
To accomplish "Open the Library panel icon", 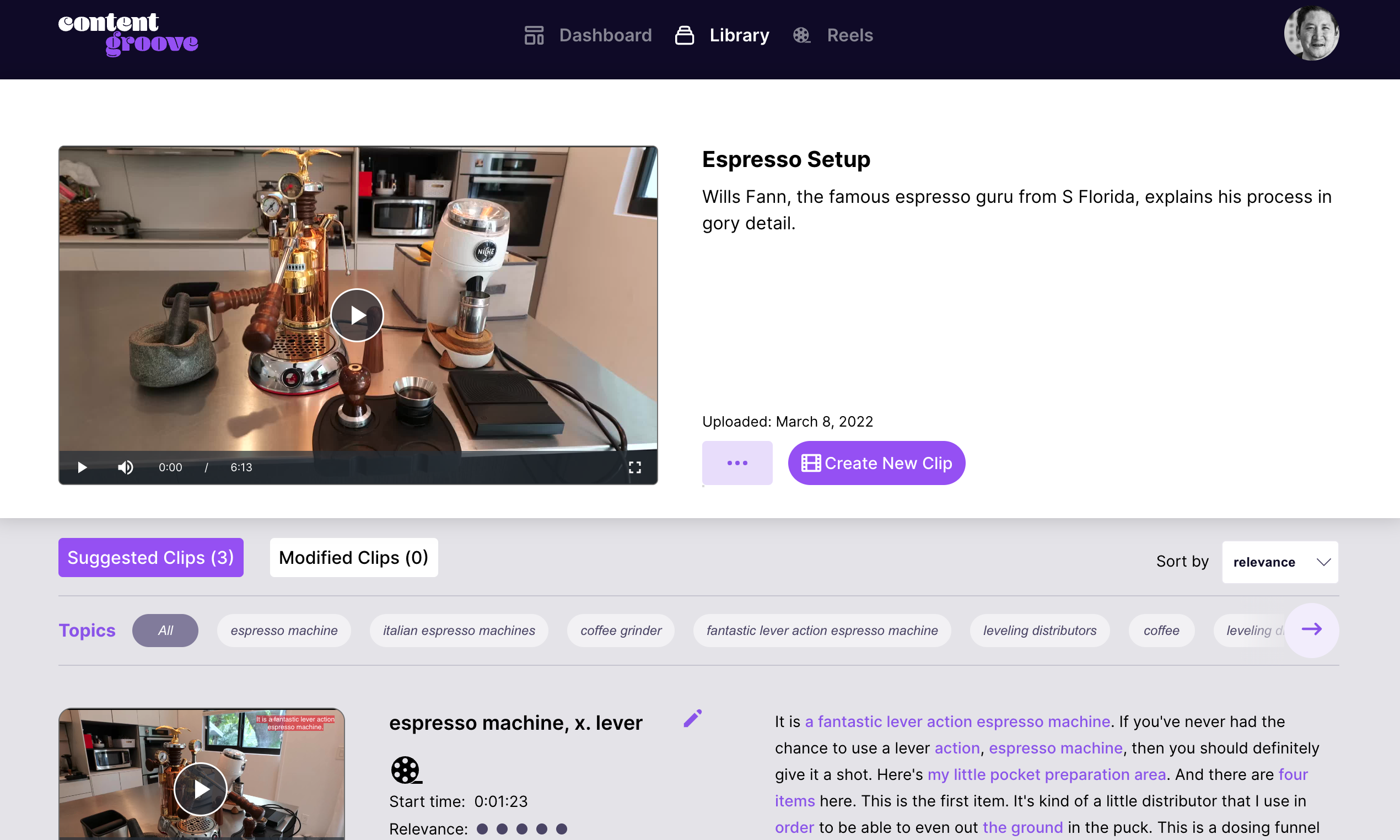I will pos(683,35).
